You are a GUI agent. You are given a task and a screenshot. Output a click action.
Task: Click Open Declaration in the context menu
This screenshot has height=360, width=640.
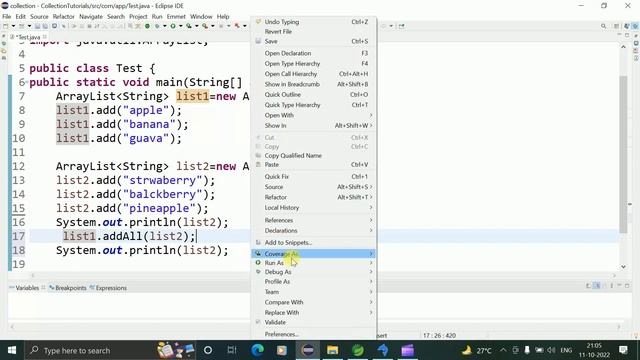pyautogui.click(x=313, y=53)
